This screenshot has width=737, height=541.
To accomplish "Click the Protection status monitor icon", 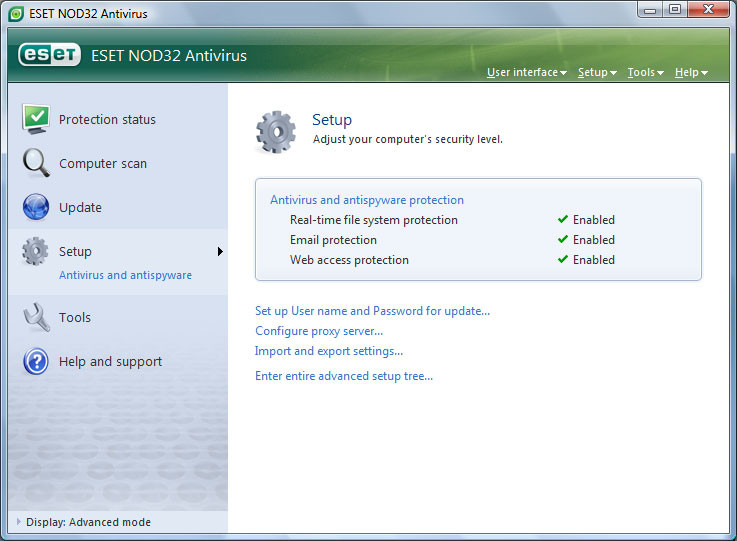I will pos(36,119).
